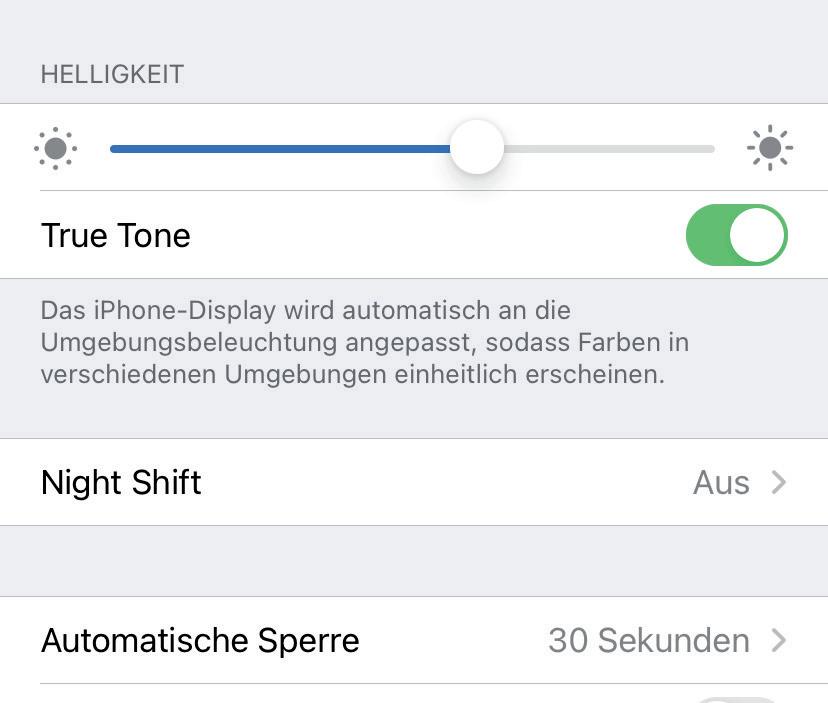
Task: Toggle the partially visible switch at bottom edge
Action: [x=738, y=699]
